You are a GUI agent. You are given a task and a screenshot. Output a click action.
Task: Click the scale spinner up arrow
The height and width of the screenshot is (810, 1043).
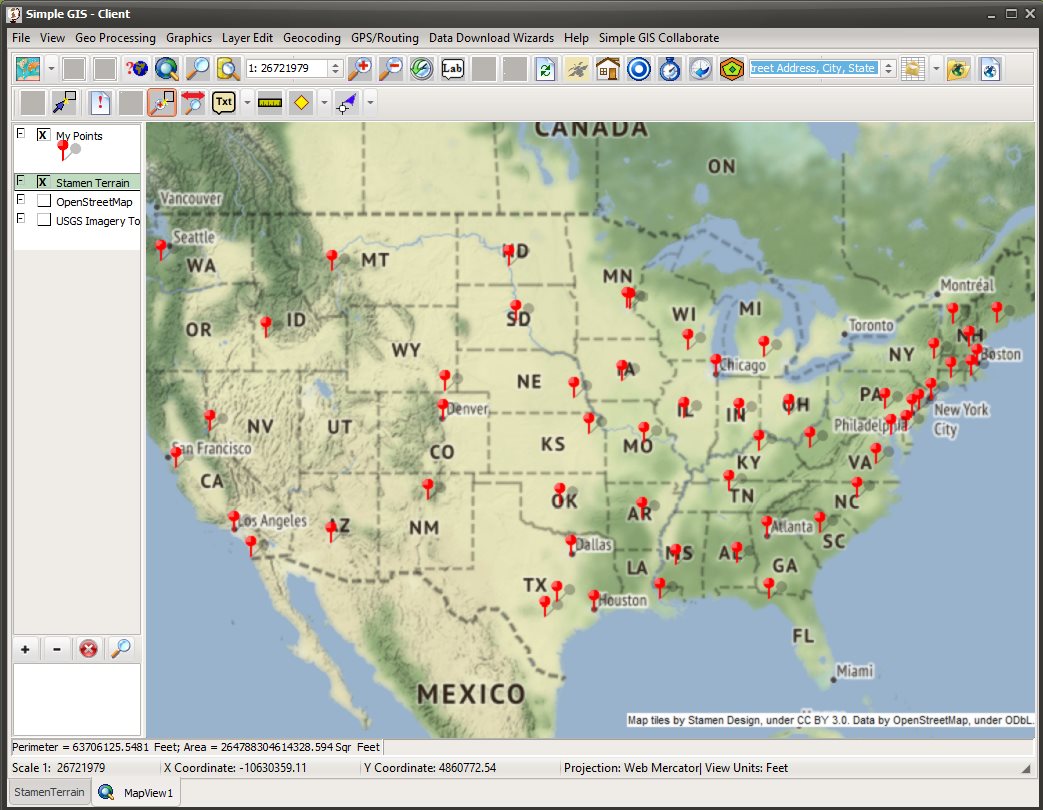pos(336,64)
